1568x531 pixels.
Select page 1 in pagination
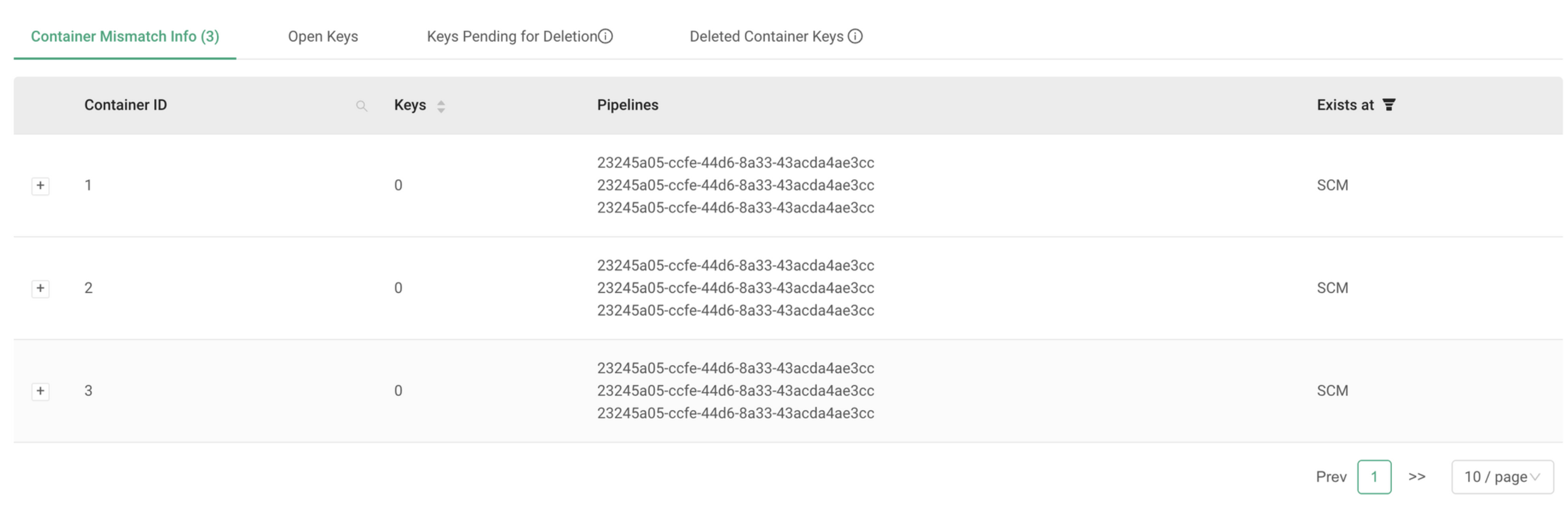1374,477
